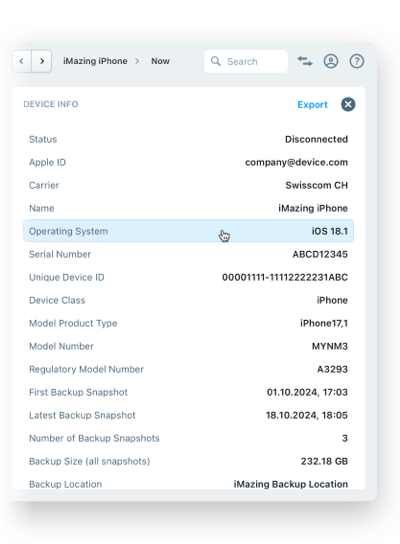This screenshot has height=544, width=400.
Task: Select iMazing iPhone in the breadcrumb
Action: tap(95, 61)
